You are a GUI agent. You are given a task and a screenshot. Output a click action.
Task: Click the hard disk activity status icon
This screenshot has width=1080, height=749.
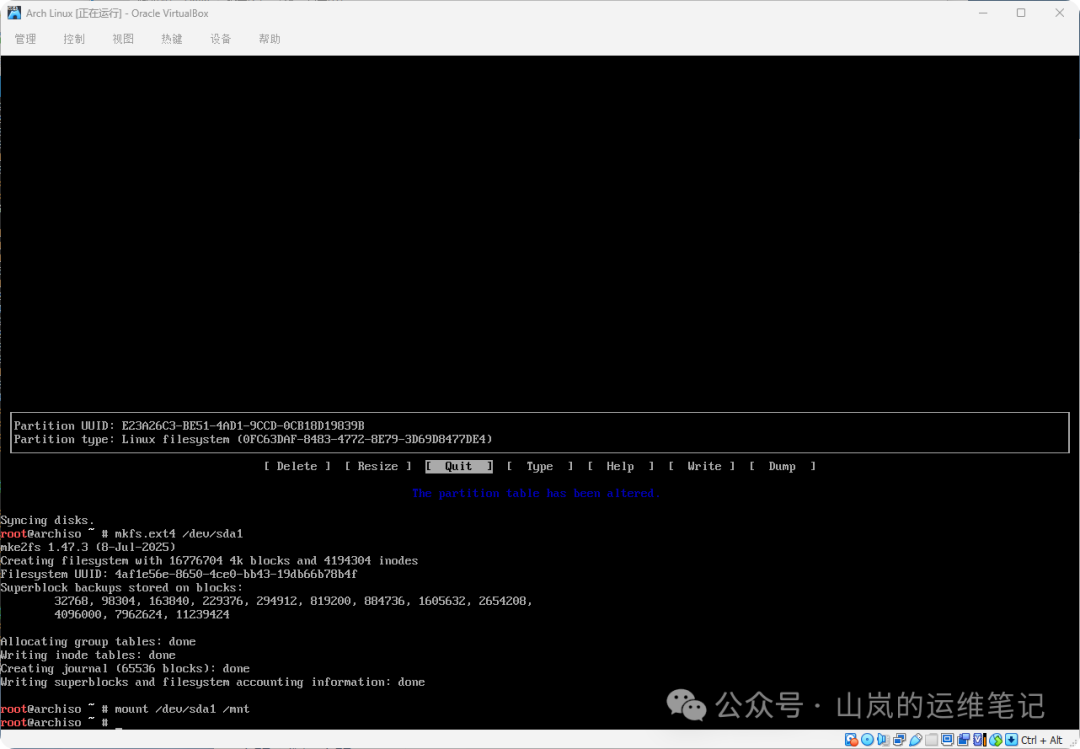click(852, 739)
